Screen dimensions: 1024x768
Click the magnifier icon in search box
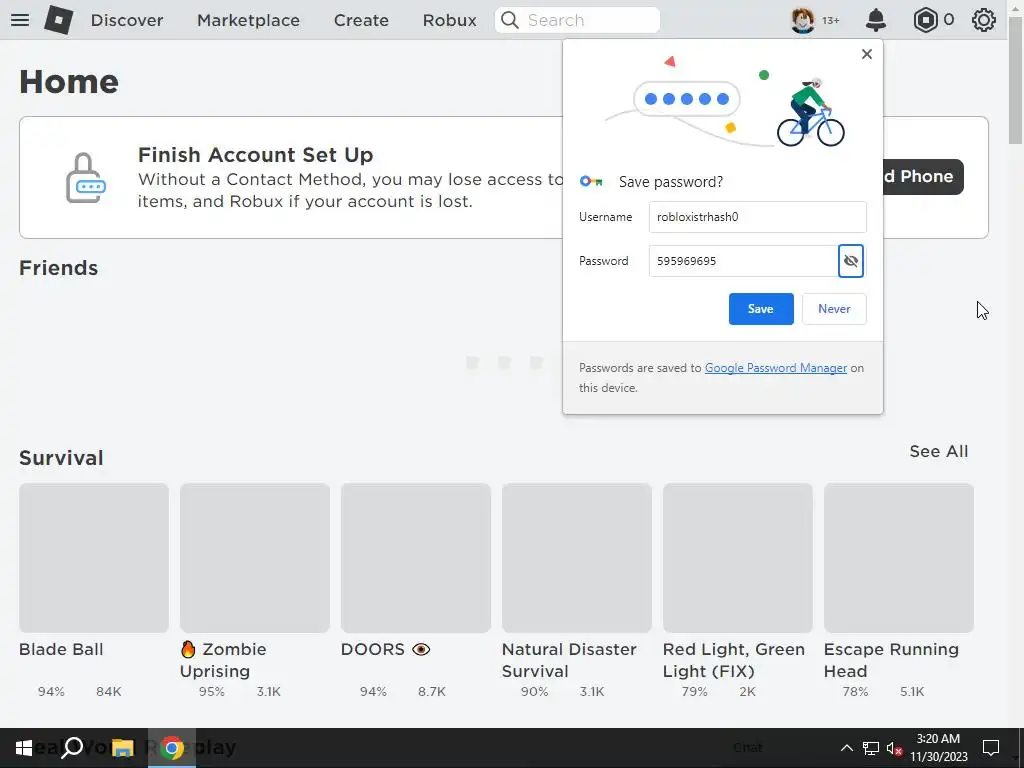510,20
